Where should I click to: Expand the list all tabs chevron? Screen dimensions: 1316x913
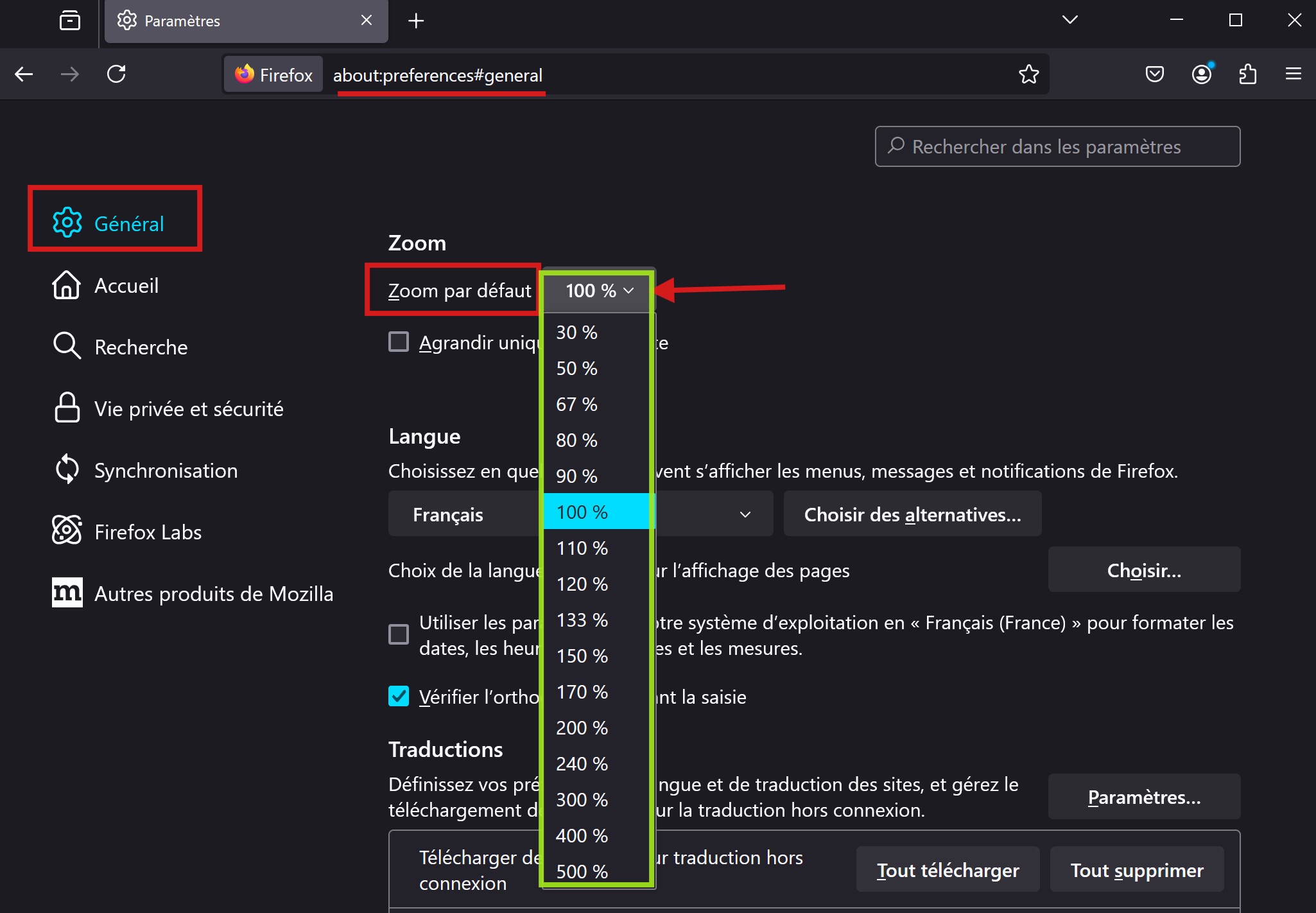[x=1069, y=21]
